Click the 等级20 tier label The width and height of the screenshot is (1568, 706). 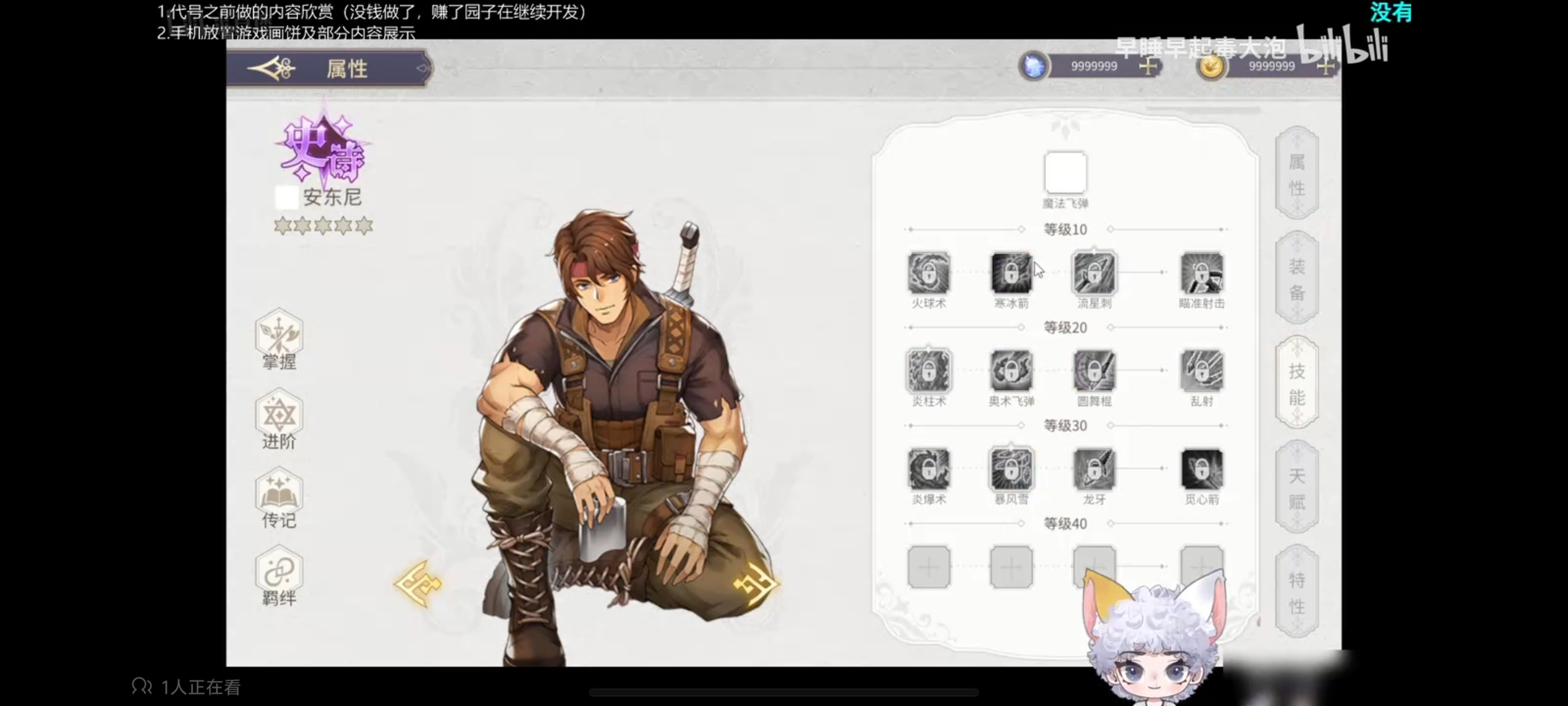point(1065,328)
